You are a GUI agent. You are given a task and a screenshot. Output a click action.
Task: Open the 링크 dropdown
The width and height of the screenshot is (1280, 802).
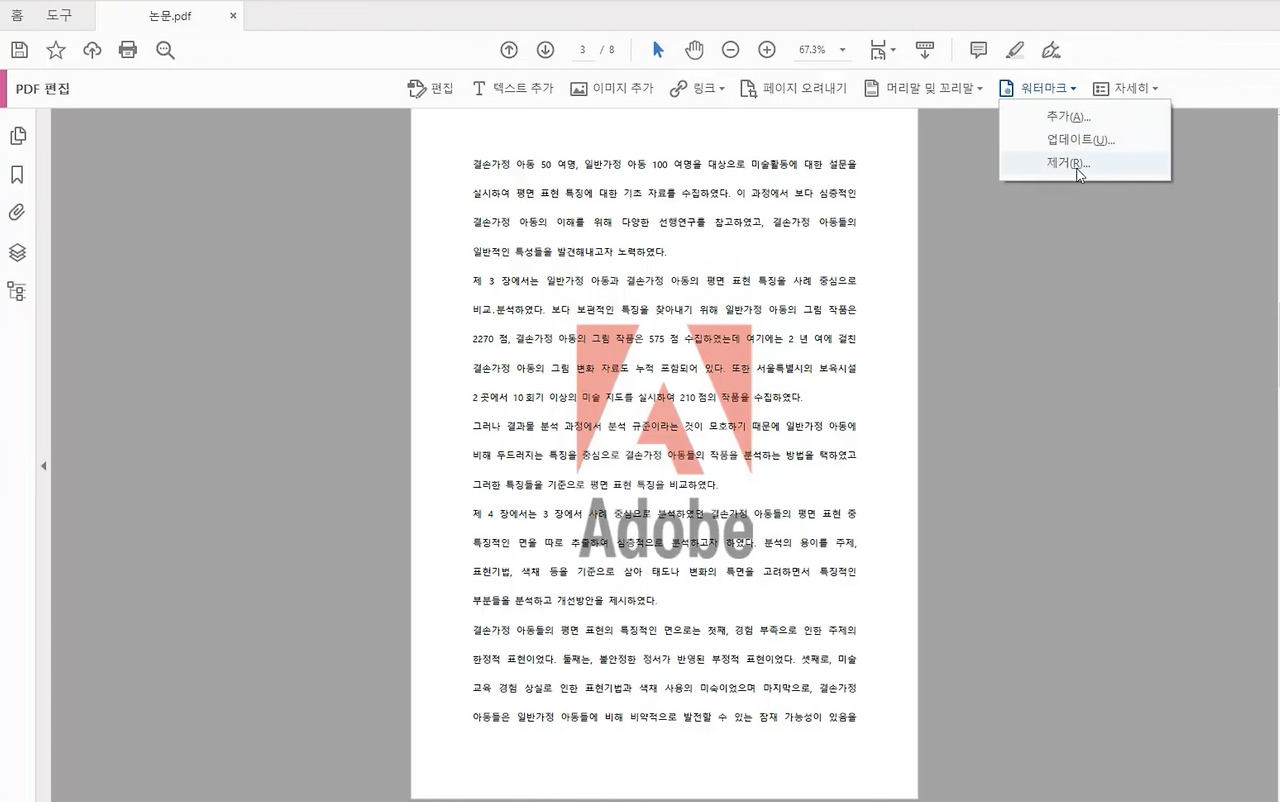pos(698,89)
